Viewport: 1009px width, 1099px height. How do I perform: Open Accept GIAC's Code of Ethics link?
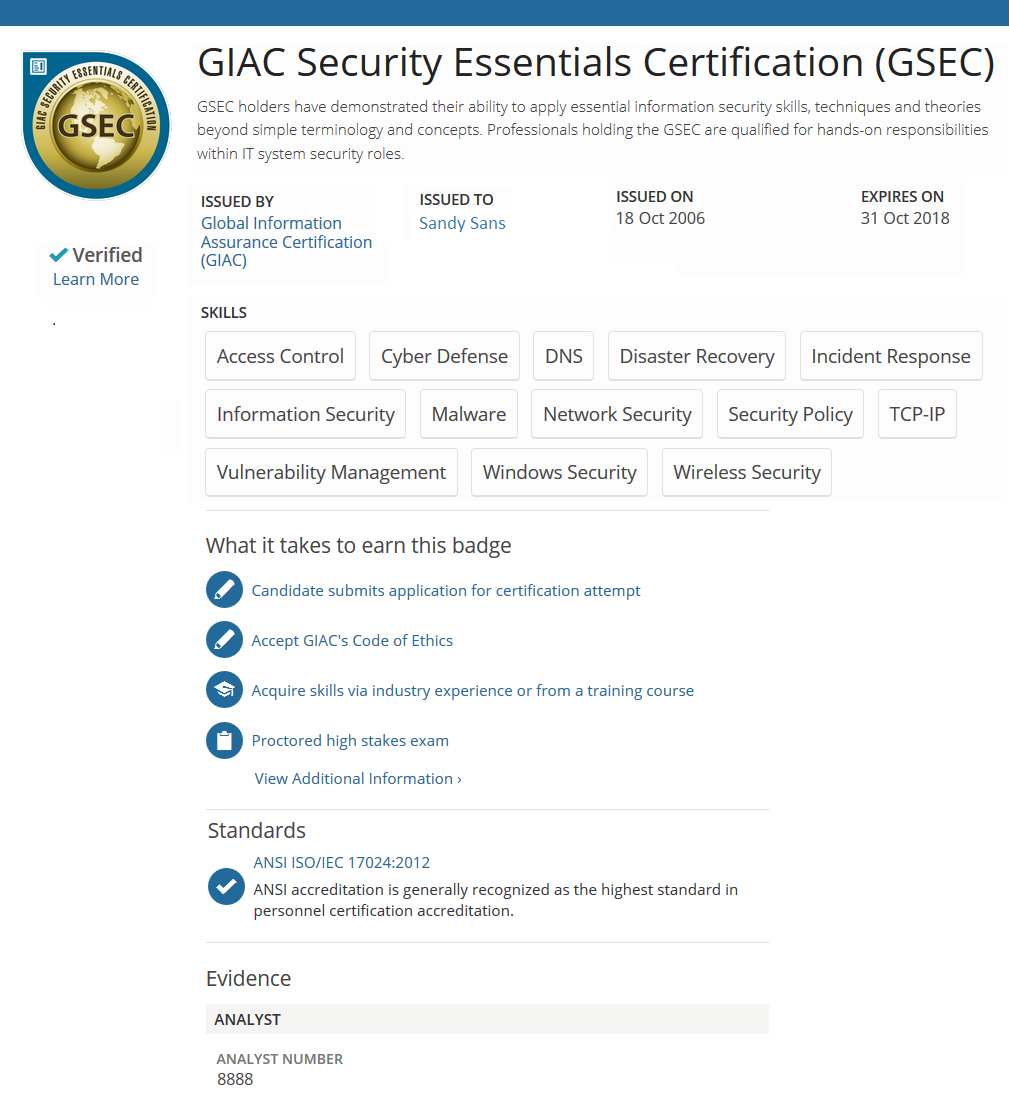(352, 641)
